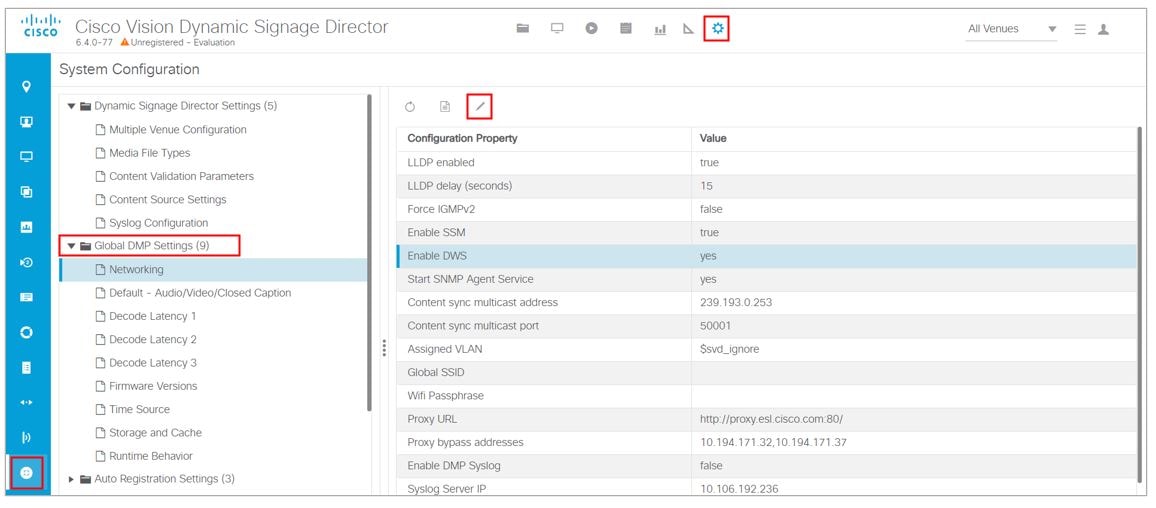1156x508 pixels.
Task: Click the 239.193.0.253 multicast address value
Action: (737, 302)
